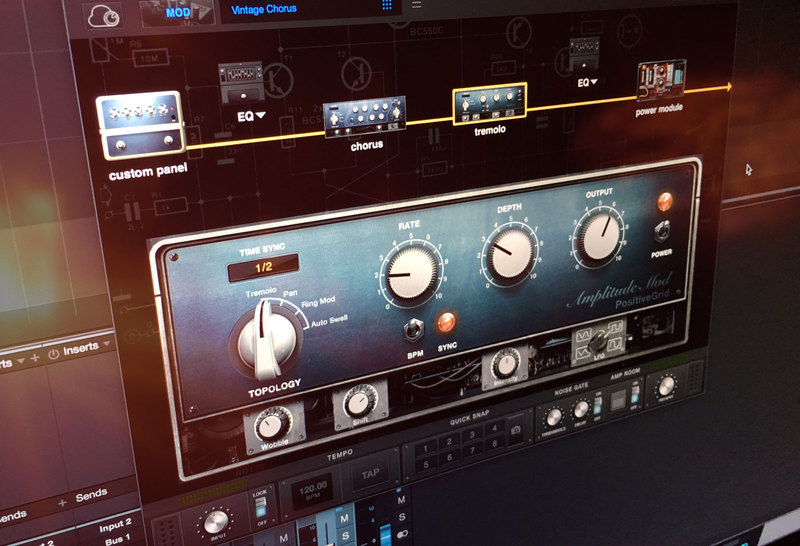This screenshot has height=546, width=800.
Task: Toggle the Amp Room on/off switch
Action: 635,394
